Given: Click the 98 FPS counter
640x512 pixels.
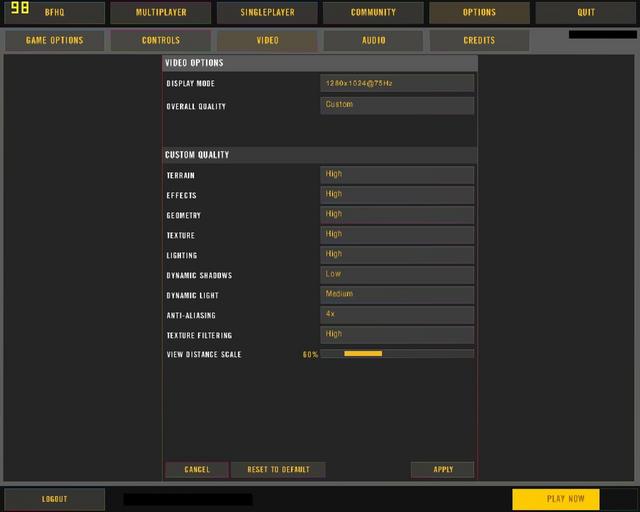Looking at the screenshot, I should pos(20,8).
